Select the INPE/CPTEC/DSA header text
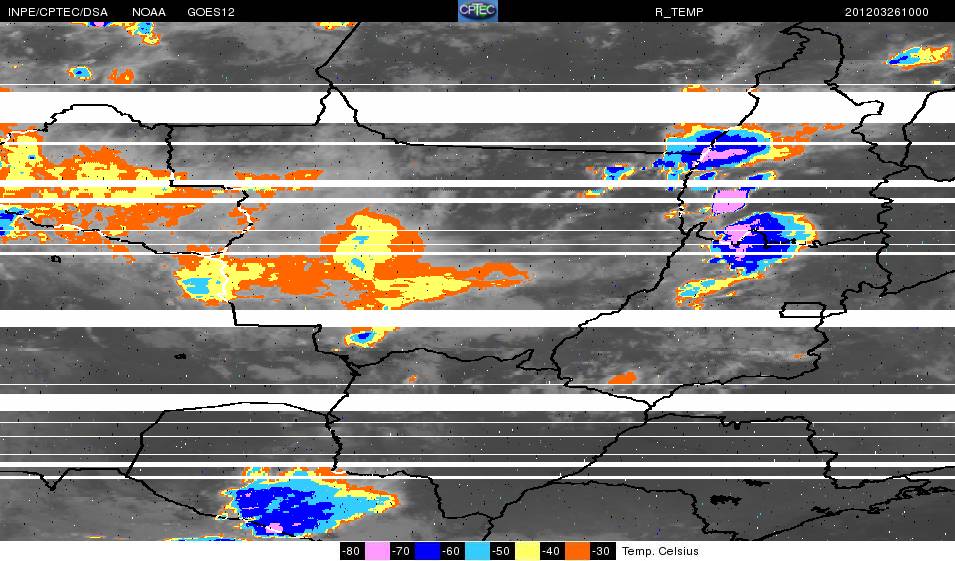 [58, 12]
